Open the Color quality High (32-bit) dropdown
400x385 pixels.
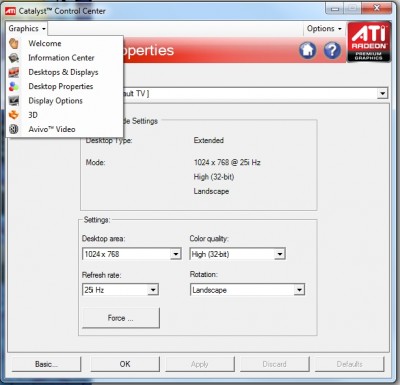coord(279,254)
